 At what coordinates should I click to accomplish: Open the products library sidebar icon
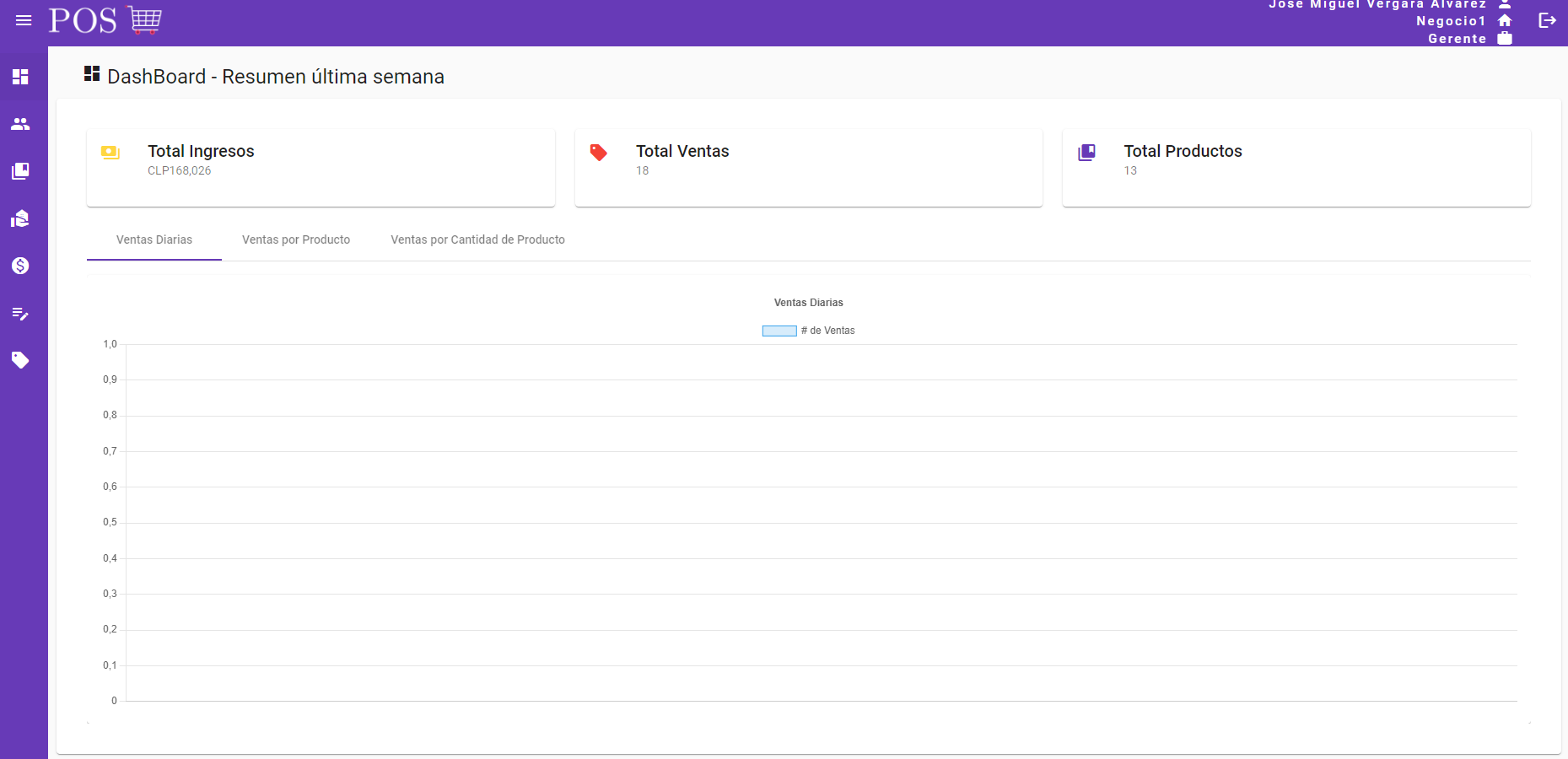coord(20,171)
